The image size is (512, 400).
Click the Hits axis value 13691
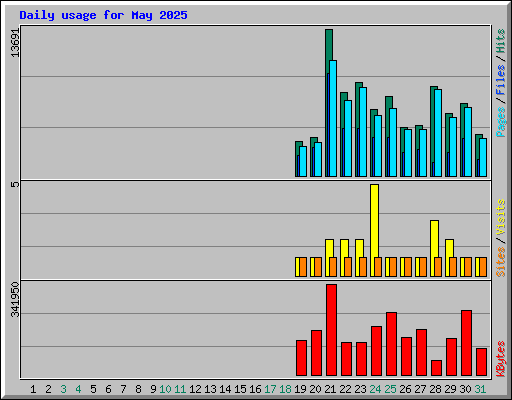tap(15, 42)
